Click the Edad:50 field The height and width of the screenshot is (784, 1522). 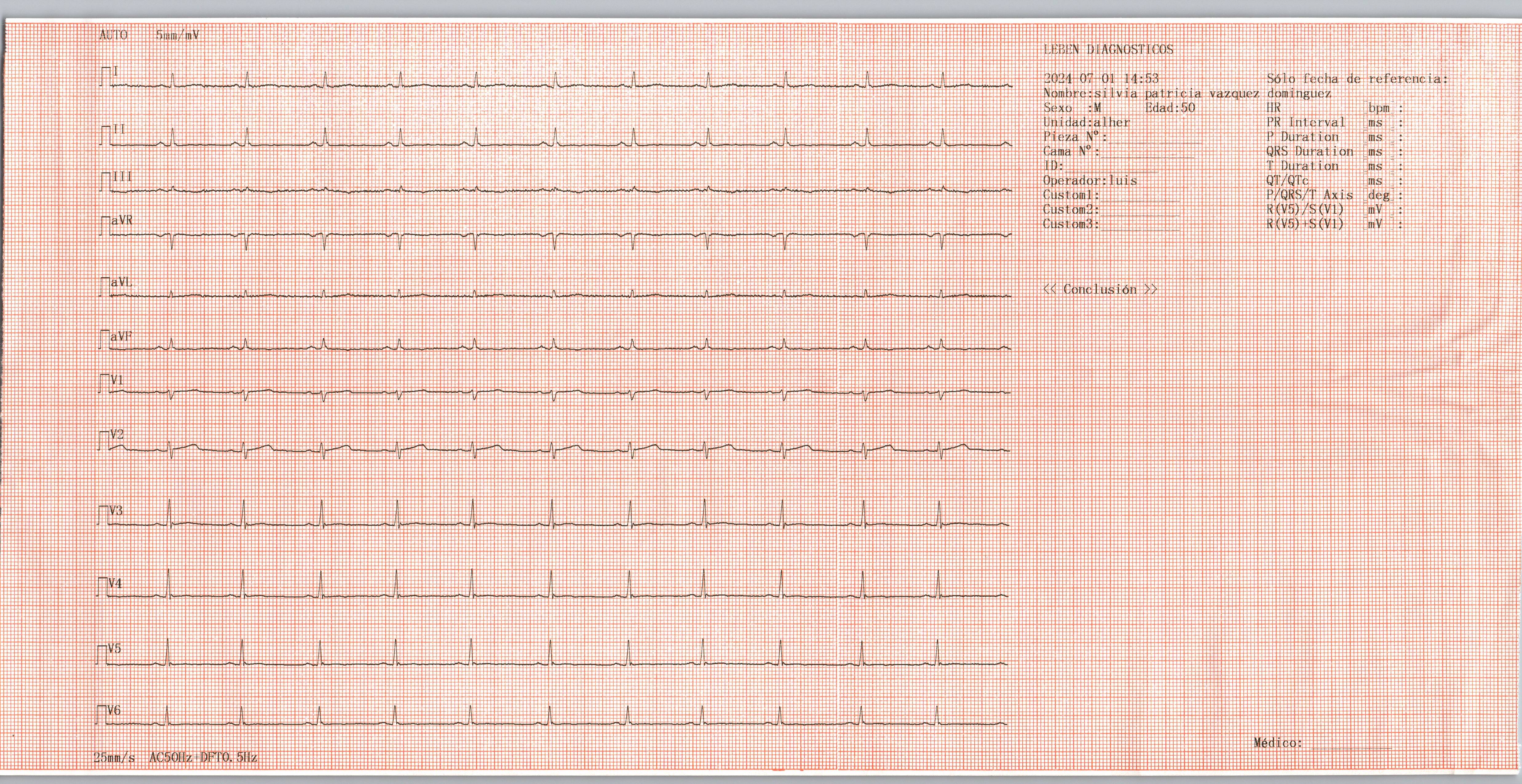1170,108
